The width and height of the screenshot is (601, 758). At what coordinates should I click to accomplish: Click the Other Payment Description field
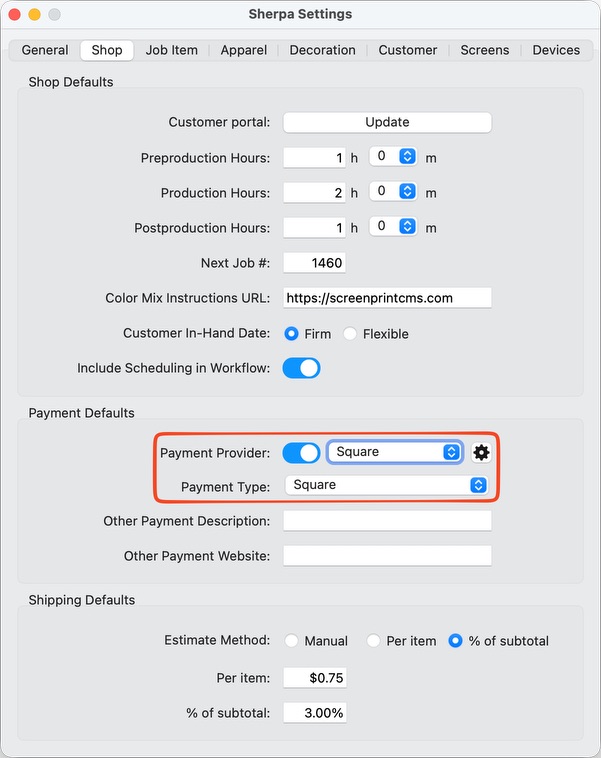click(x=387, y=521)
